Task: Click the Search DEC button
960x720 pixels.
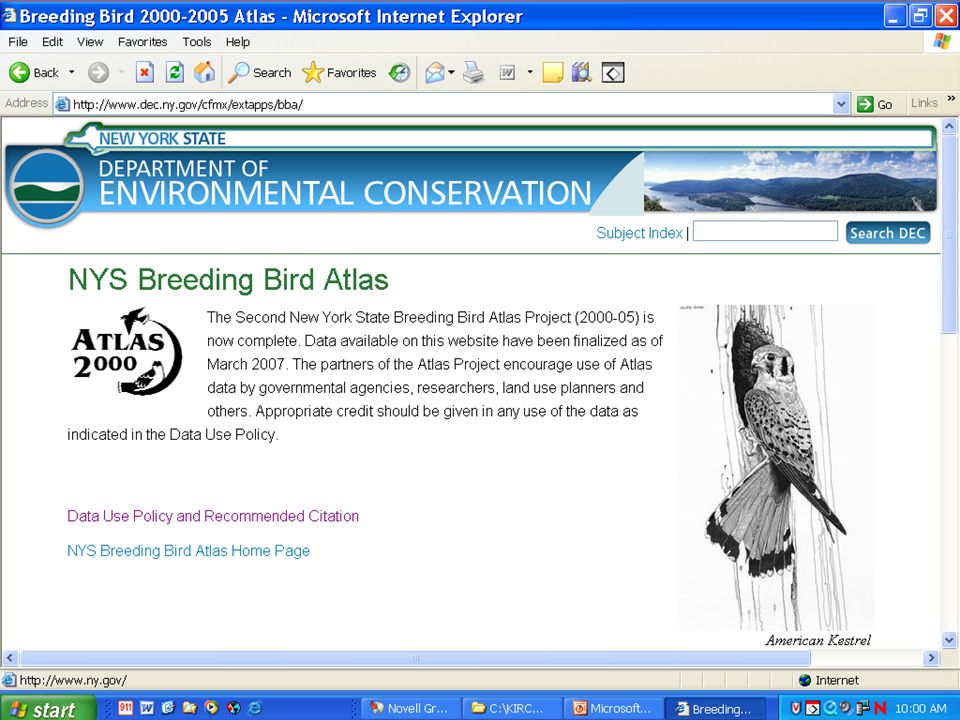Action: pyautogui.click(x=888, y=233)
